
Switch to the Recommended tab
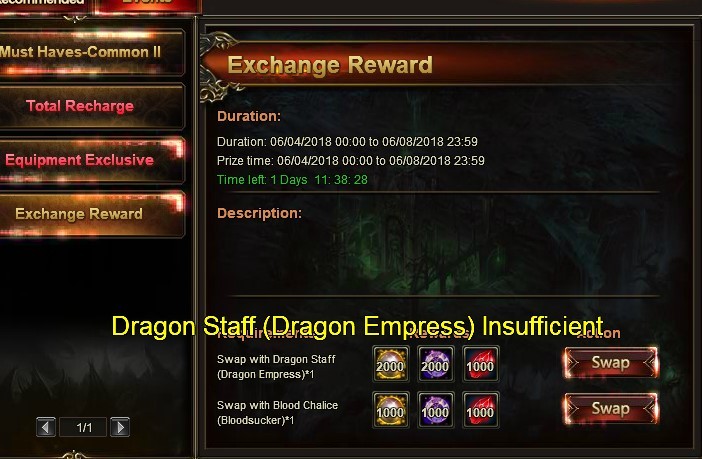[45, 5]
